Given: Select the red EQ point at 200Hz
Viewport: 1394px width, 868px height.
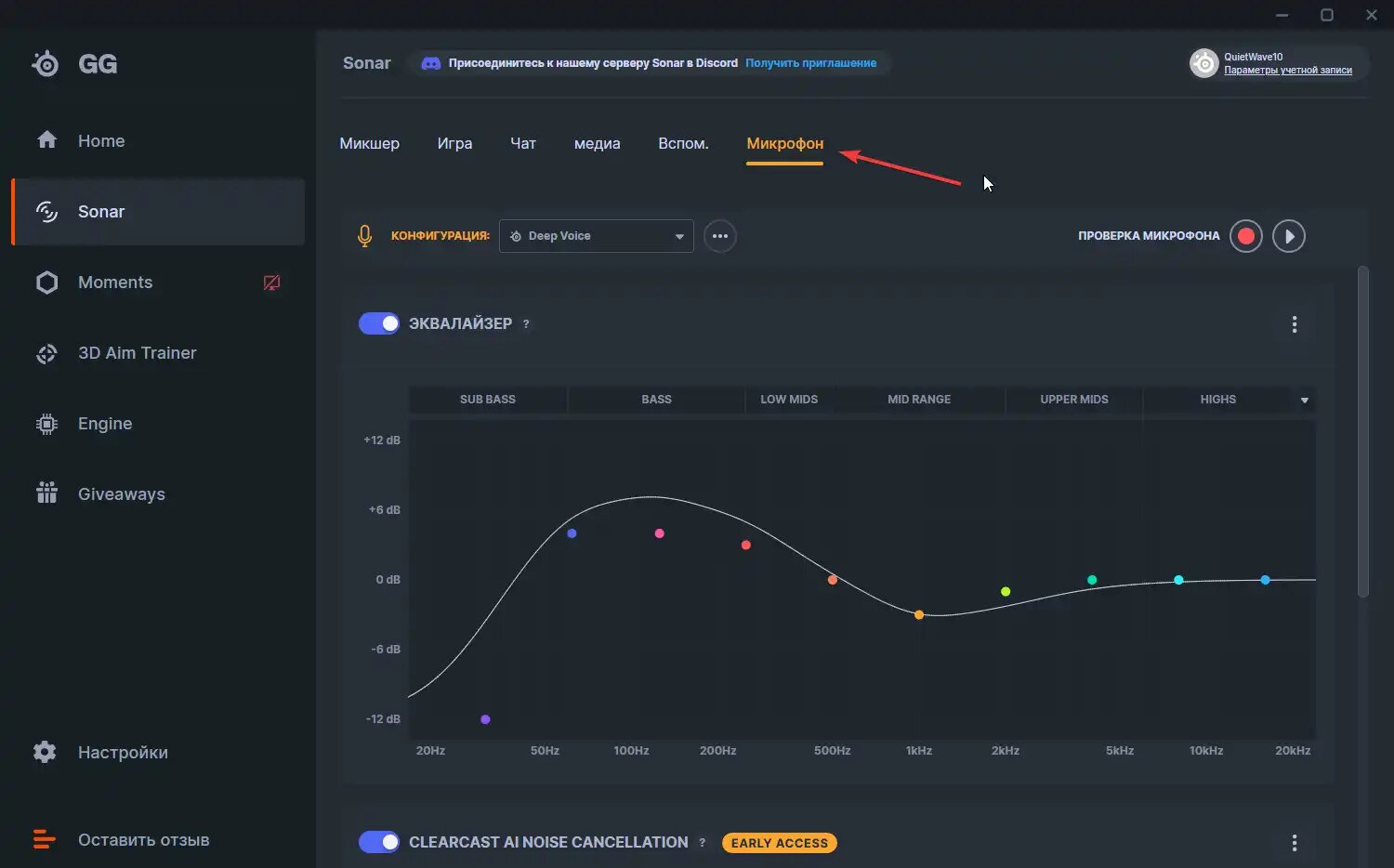Looking at the screenshot, I should click(x=745, y=545).
